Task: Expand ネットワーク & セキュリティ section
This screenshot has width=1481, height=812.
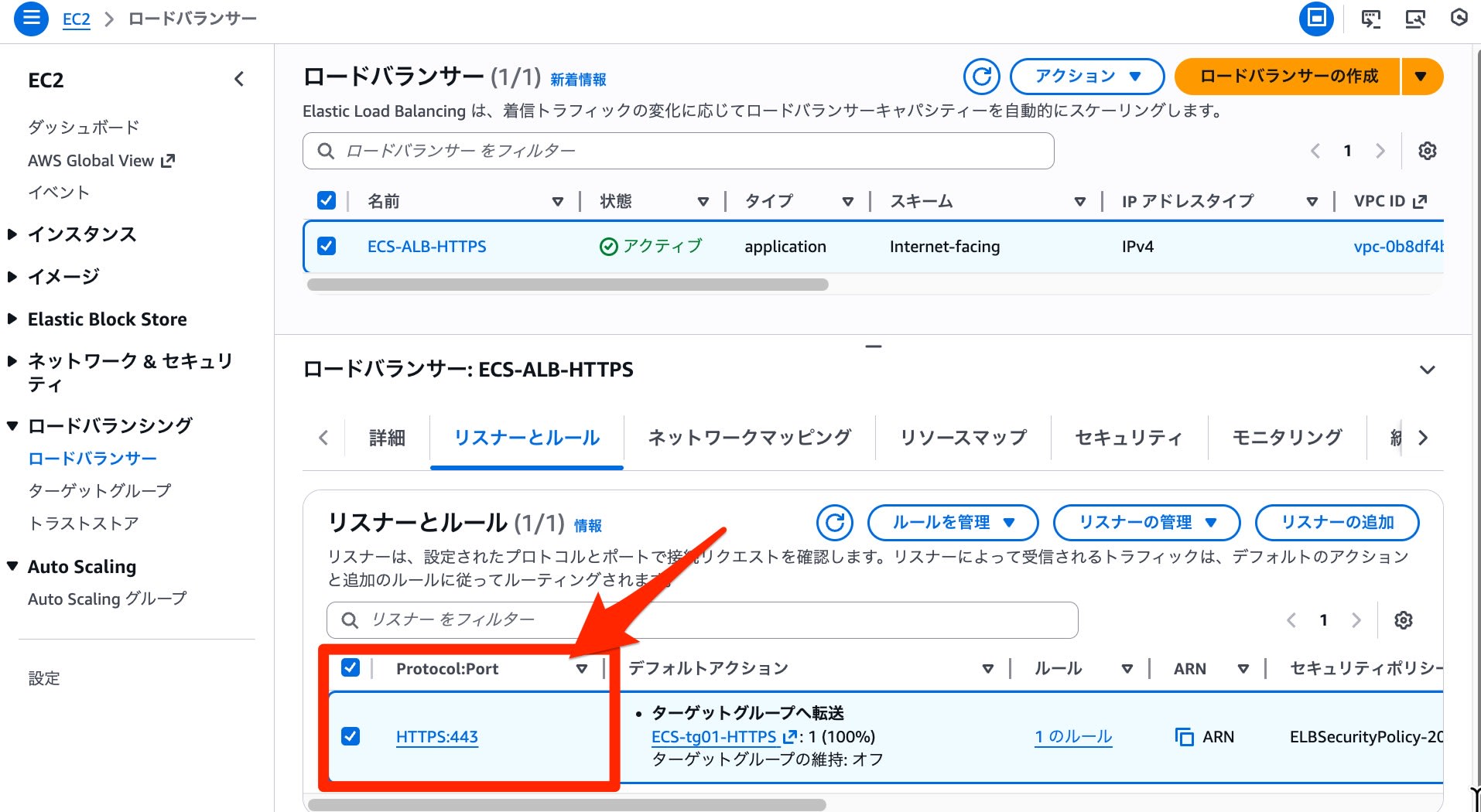Action: (12, 361)
